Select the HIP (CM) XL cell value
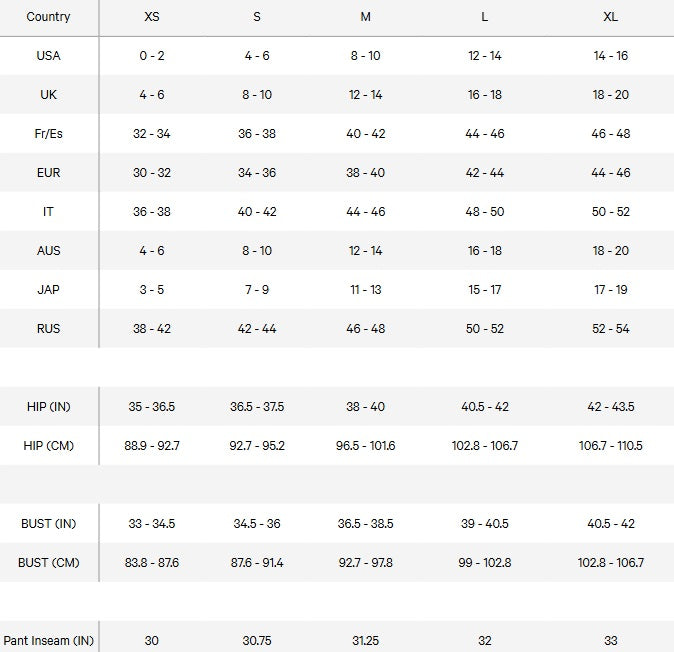674x652 pixels. click(610, 446)
